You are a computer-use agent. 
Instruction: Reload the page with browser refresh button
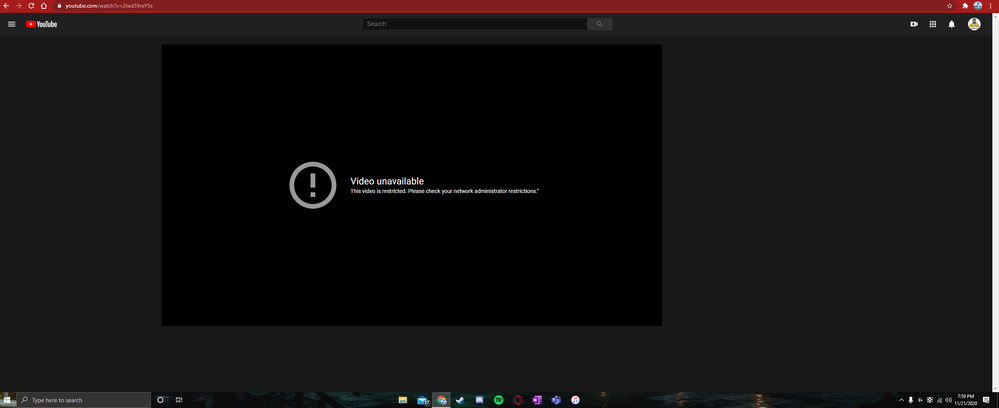click(x=31, y=6)
